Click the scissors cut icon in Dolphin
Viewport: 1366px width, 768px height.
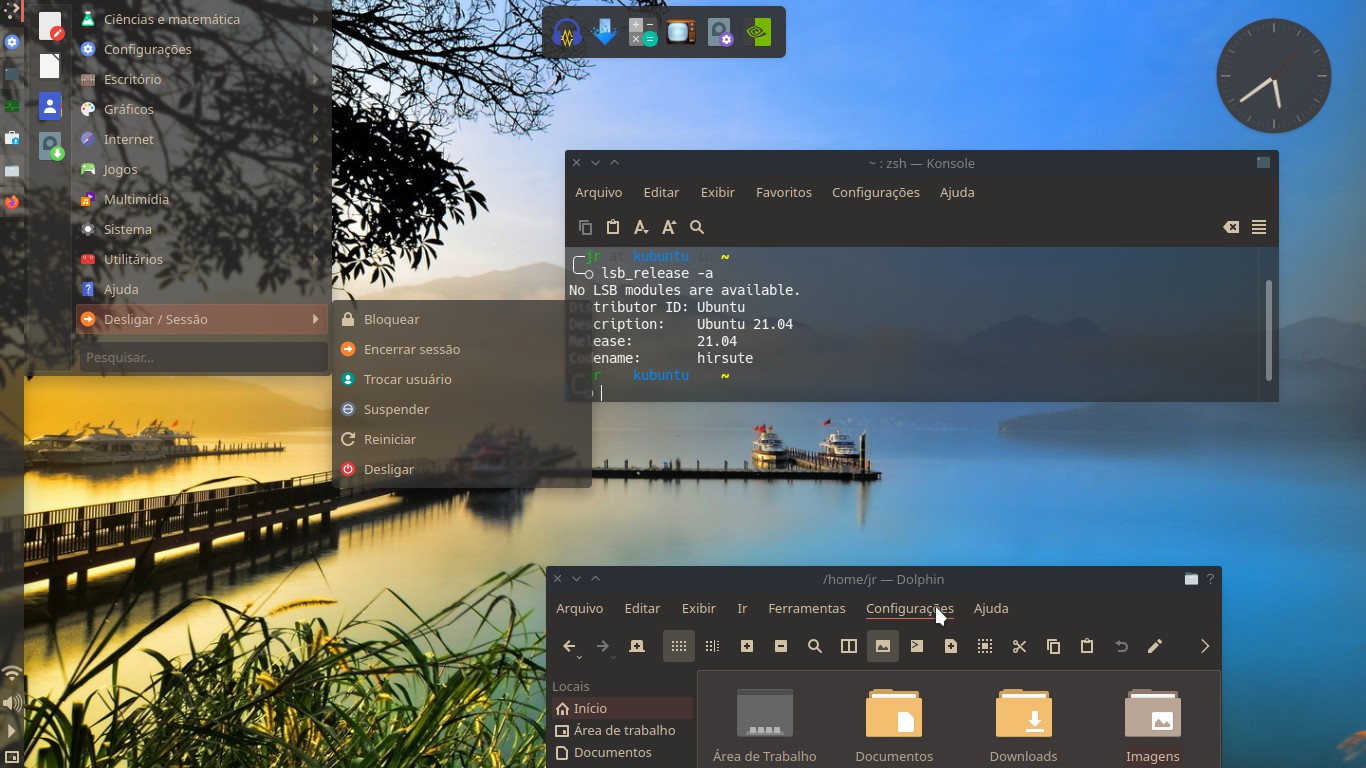coord(1019,646)
